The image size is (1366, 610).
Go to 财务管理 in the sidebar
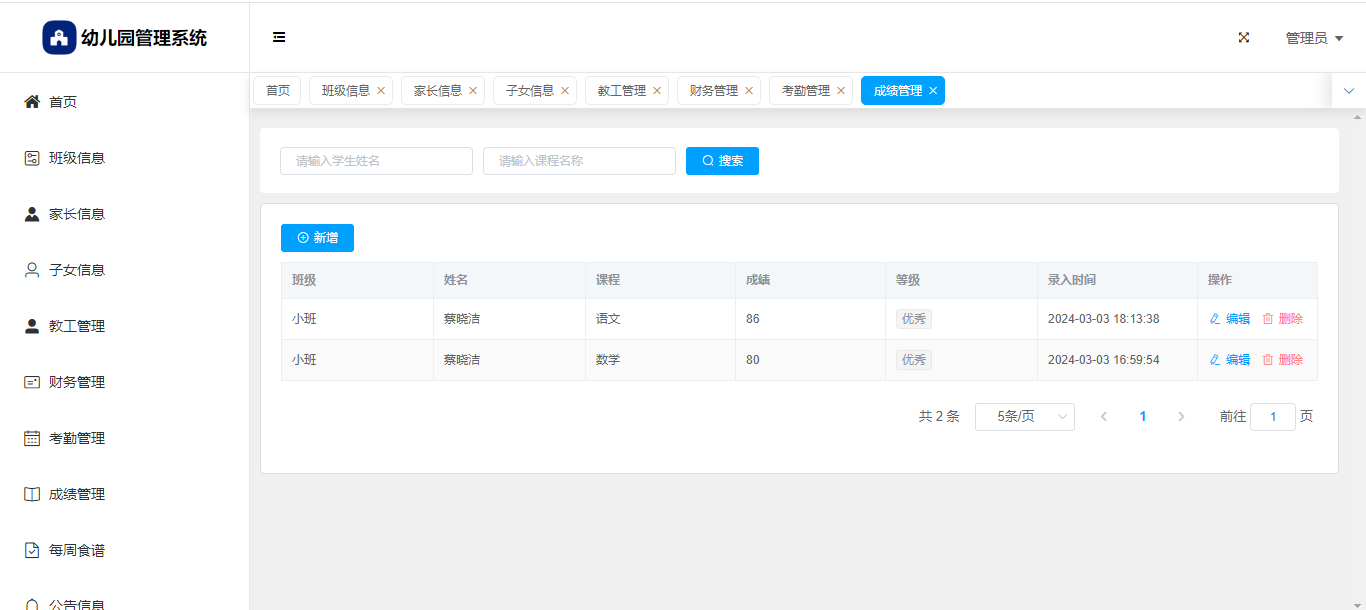[x=77, y=382]
